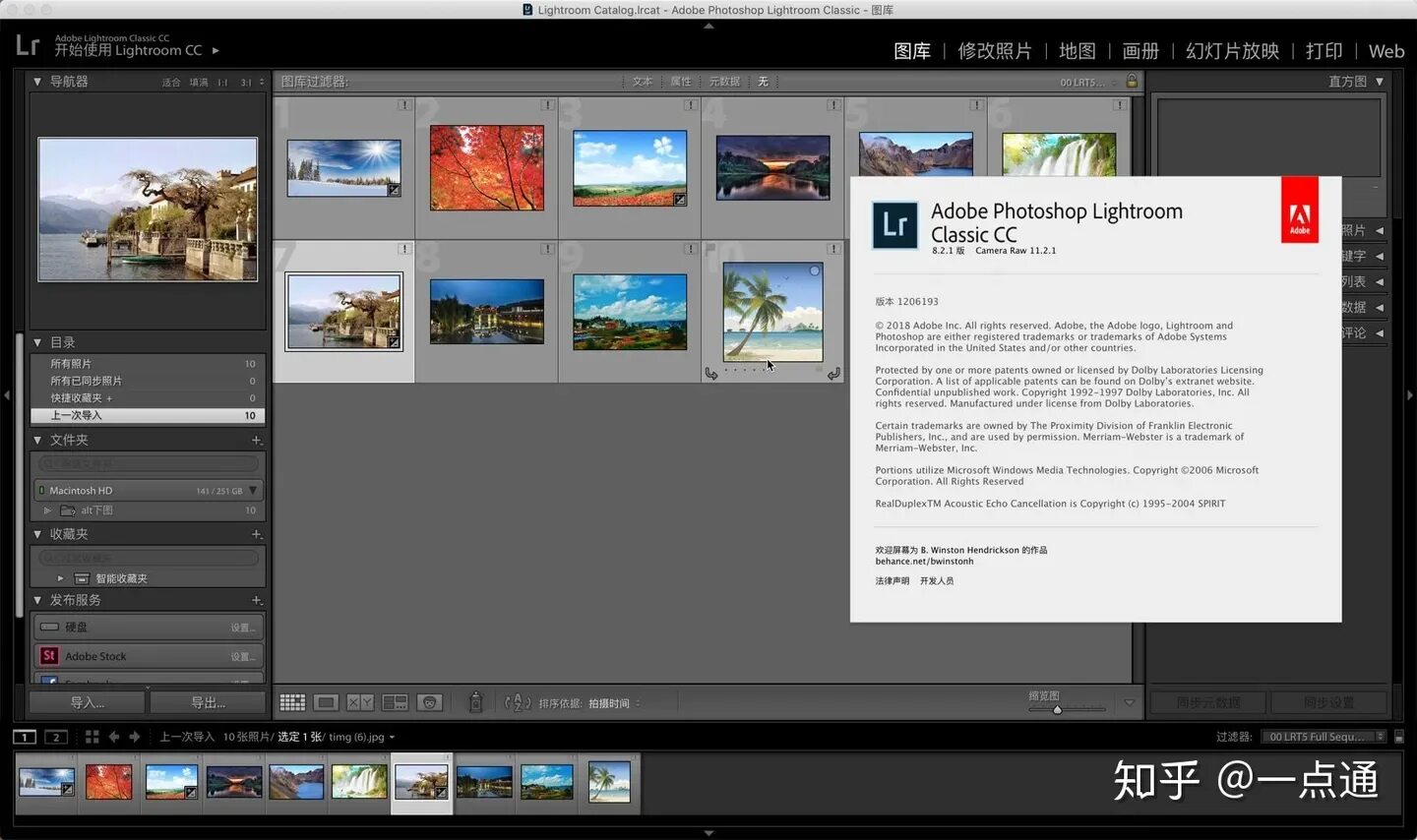The height and width of the screenshot is (840, 1417).
Task: Add folder with plus in 文件夹 panel
Action: [256, 440]
